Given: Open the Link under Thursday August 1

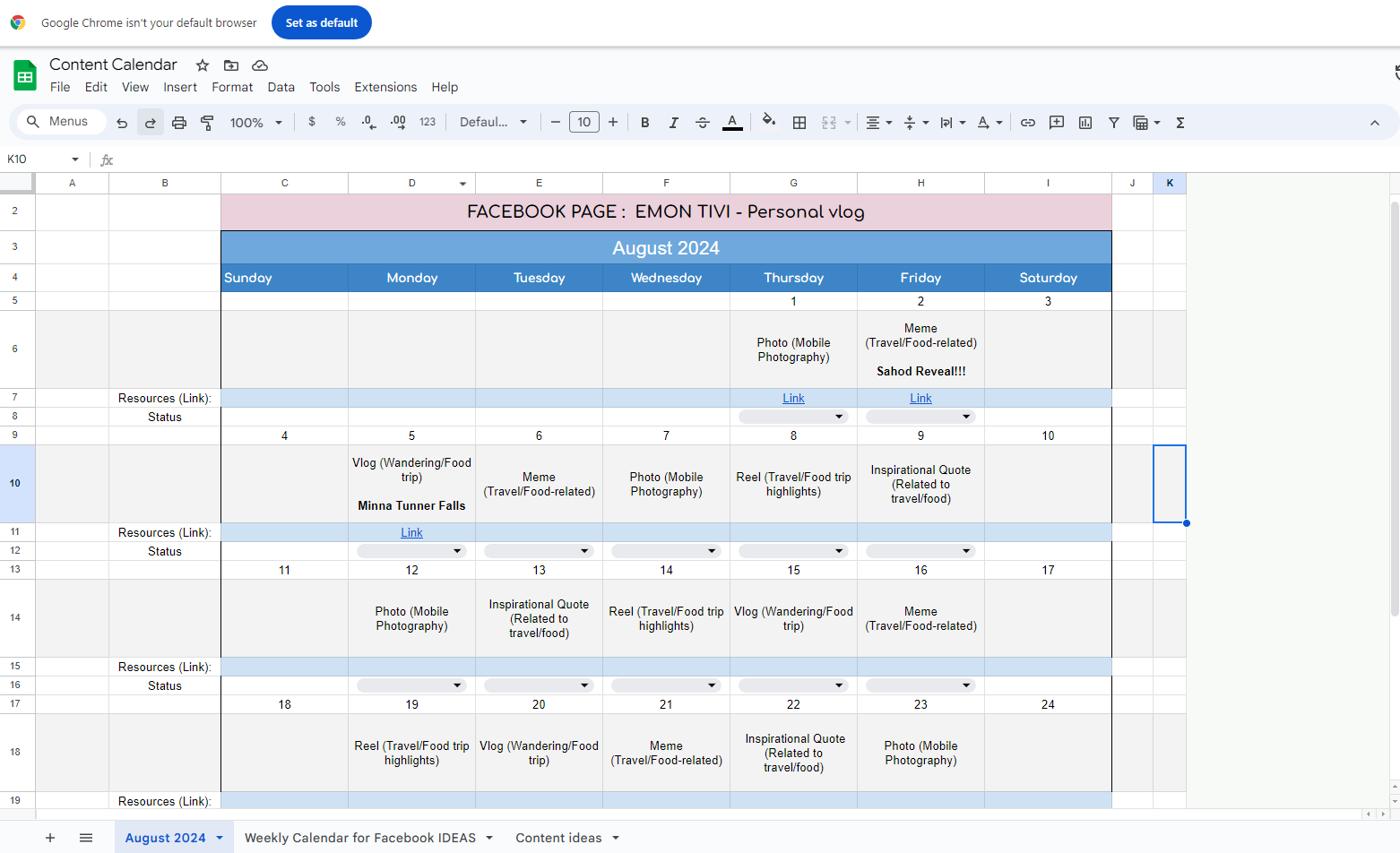Looking at the screenshot, I should (x=793, y=399).
